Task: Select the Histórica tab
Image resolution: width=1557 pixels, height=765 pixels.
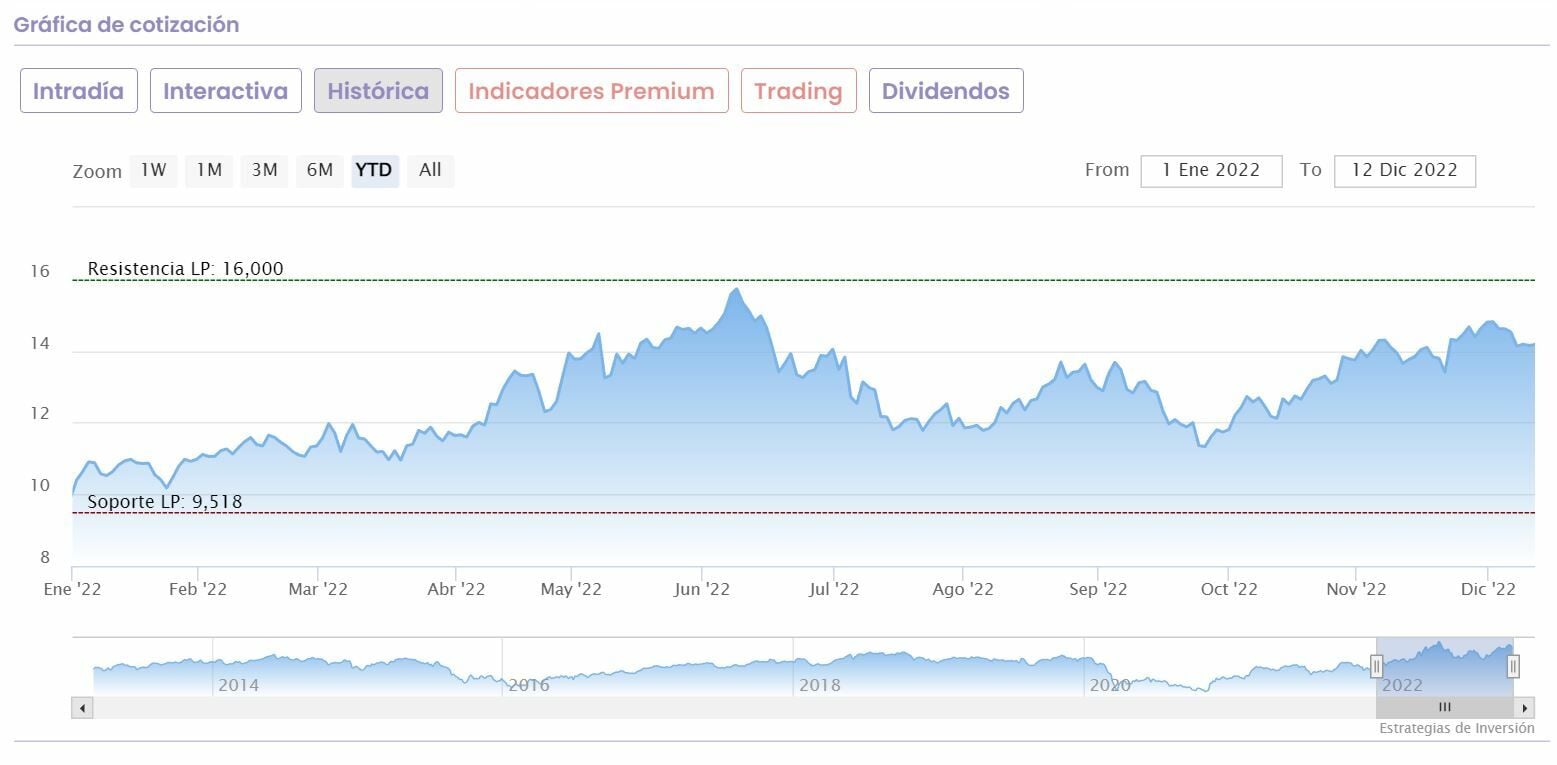Action: coord(378,91)
